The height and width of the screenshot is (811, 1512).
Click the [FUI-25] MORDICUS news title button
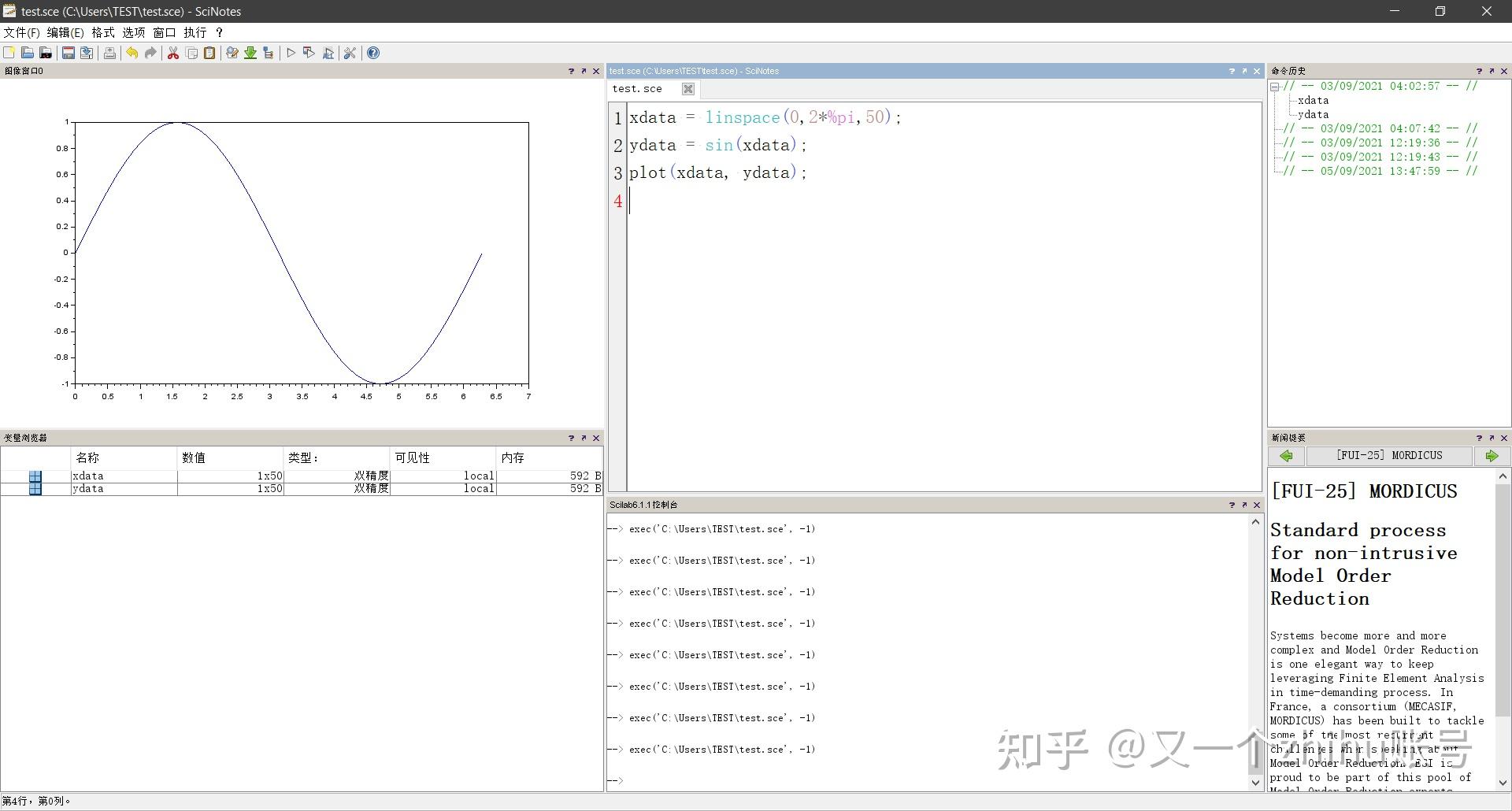click(x=1389, y=456)
